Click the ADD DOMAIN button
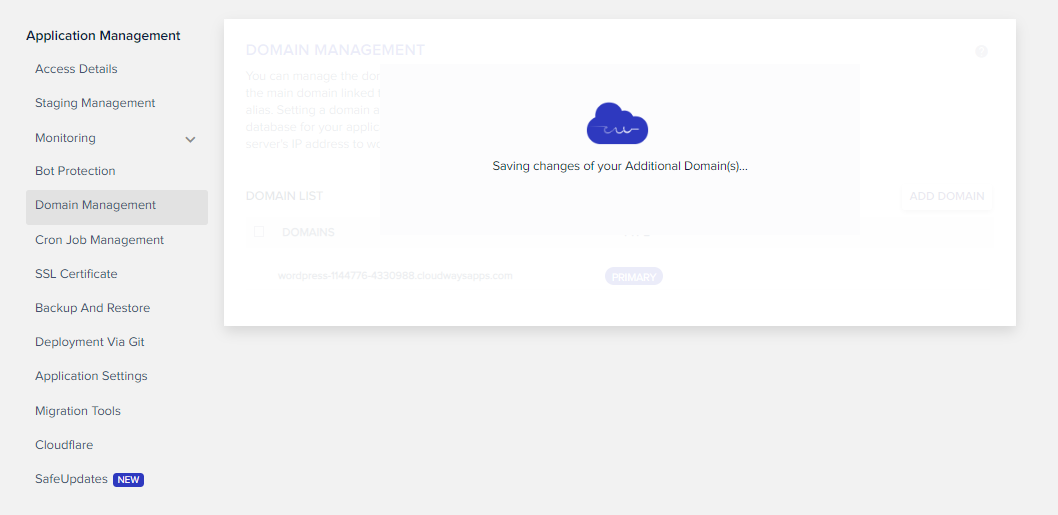The height and width of the screenshot is (515, 1058). [947, 196]
